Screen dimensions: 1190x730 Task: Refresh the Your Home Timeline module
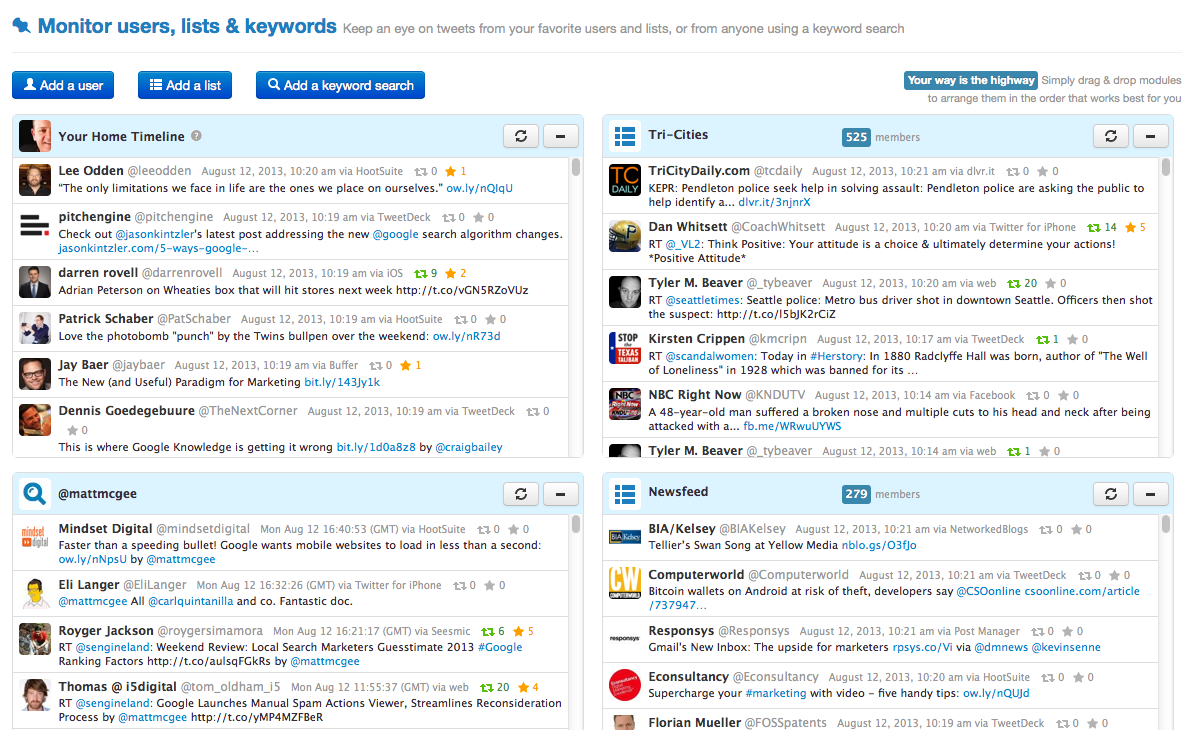click(521, 136)
